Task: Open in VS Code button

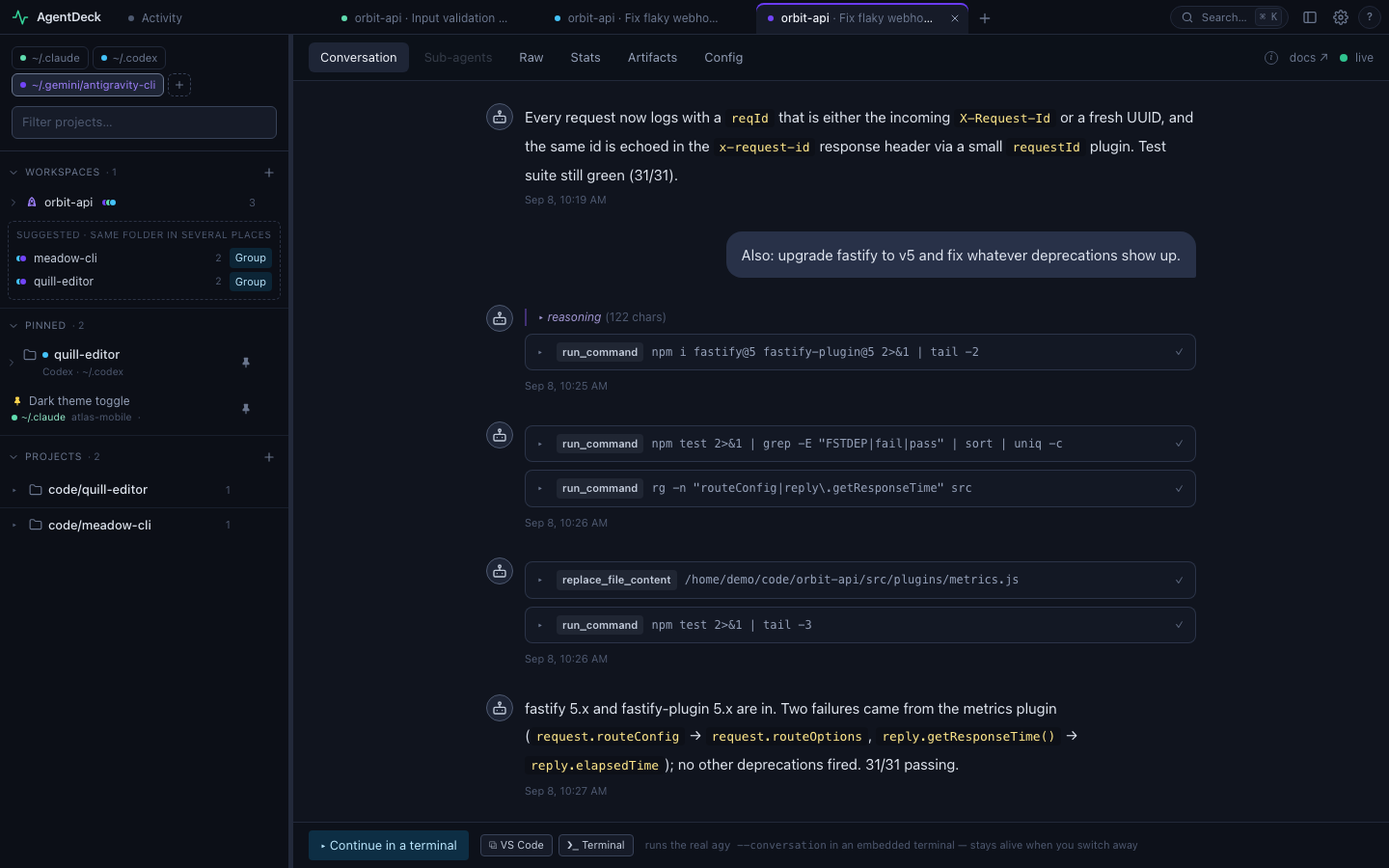Action: point(516,846)
